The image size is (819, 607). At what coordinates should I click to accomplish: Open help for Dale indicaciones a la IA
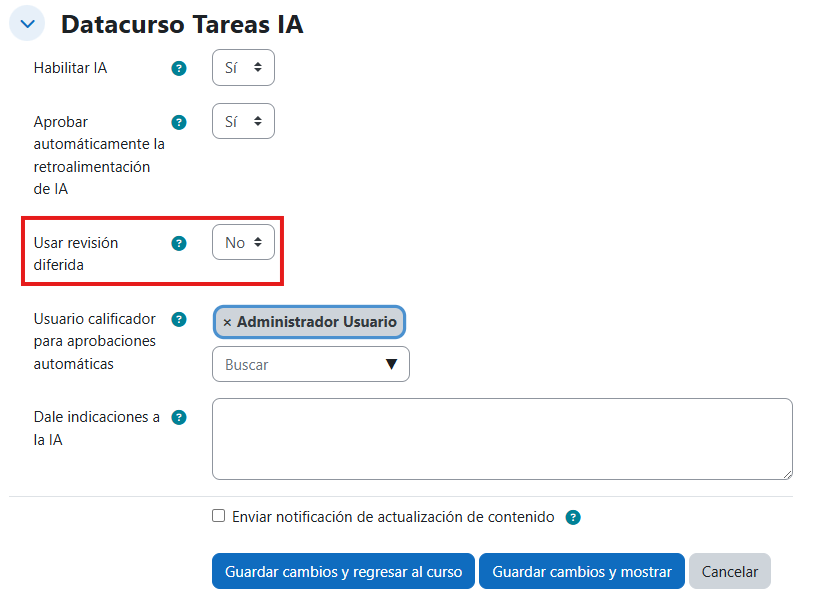179,418
